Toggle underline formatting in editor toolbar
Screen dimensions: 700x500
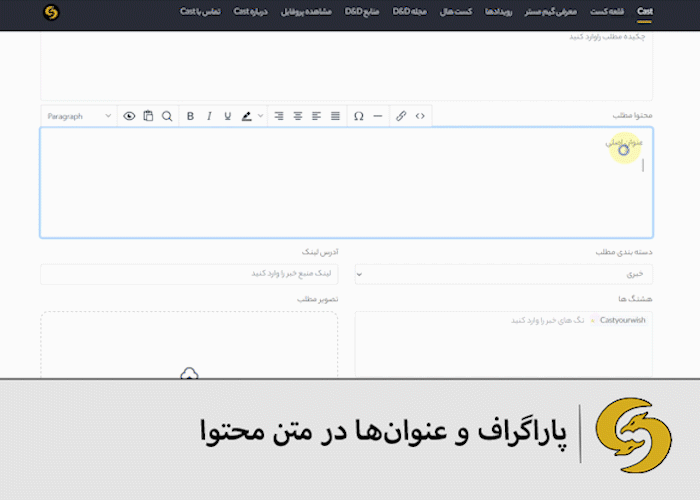click(228, 116)
